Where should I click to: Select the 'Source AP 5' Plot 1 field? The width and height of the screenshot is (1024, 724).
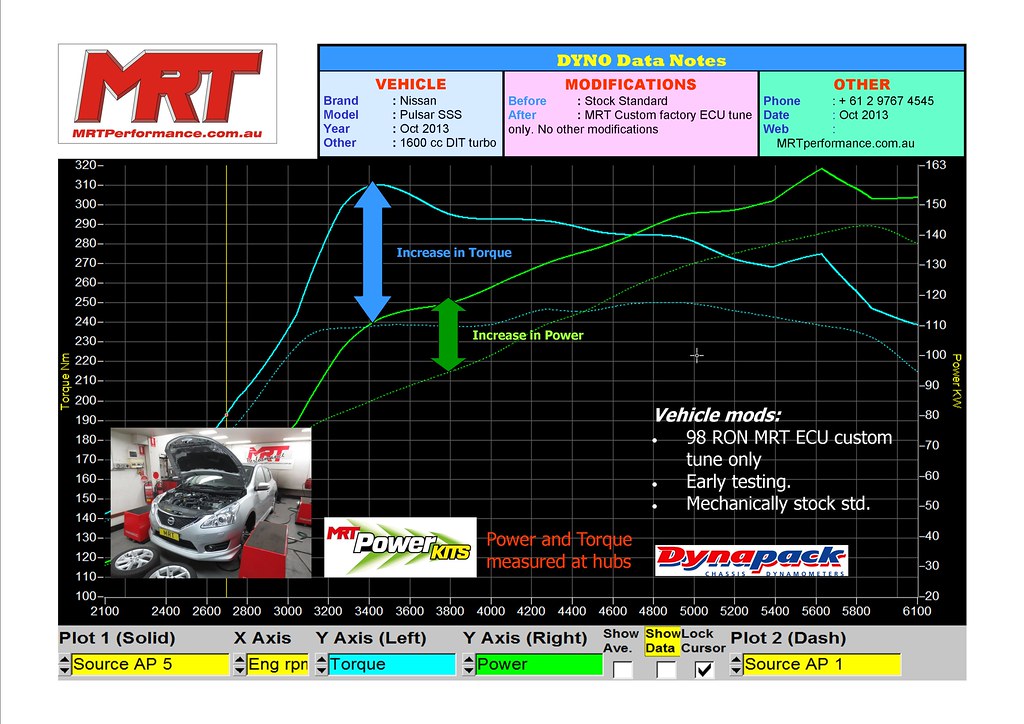(150, 665)
